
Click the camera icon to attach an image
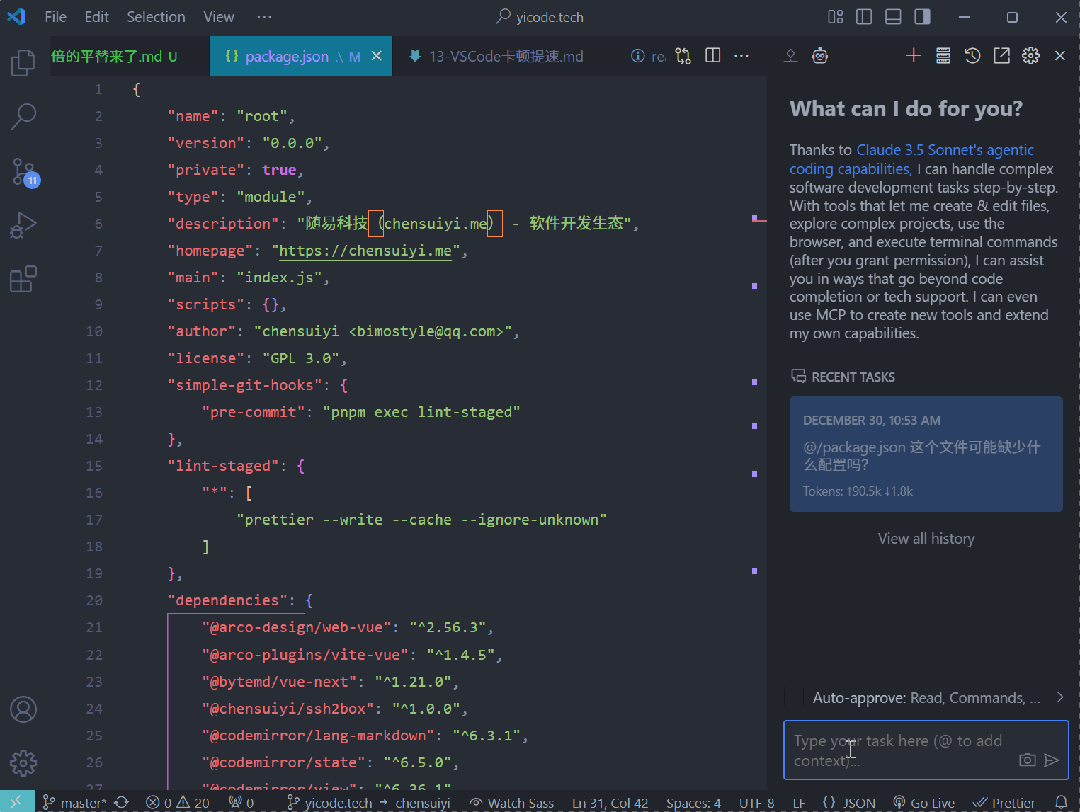pyautogui.click(x=1027, y=760)
